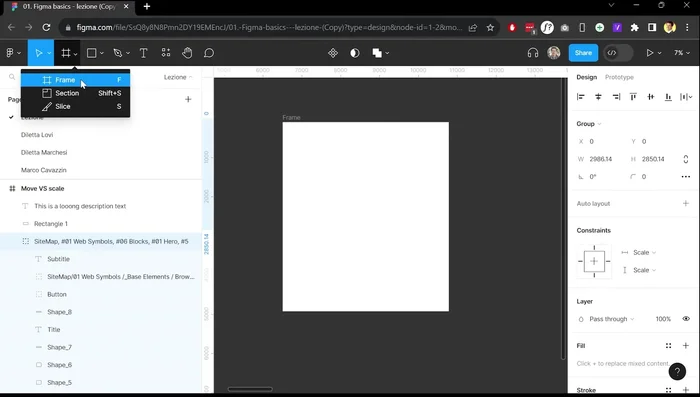
Task: Open Move tools dropdown arrow
Action: coord(49,53)
